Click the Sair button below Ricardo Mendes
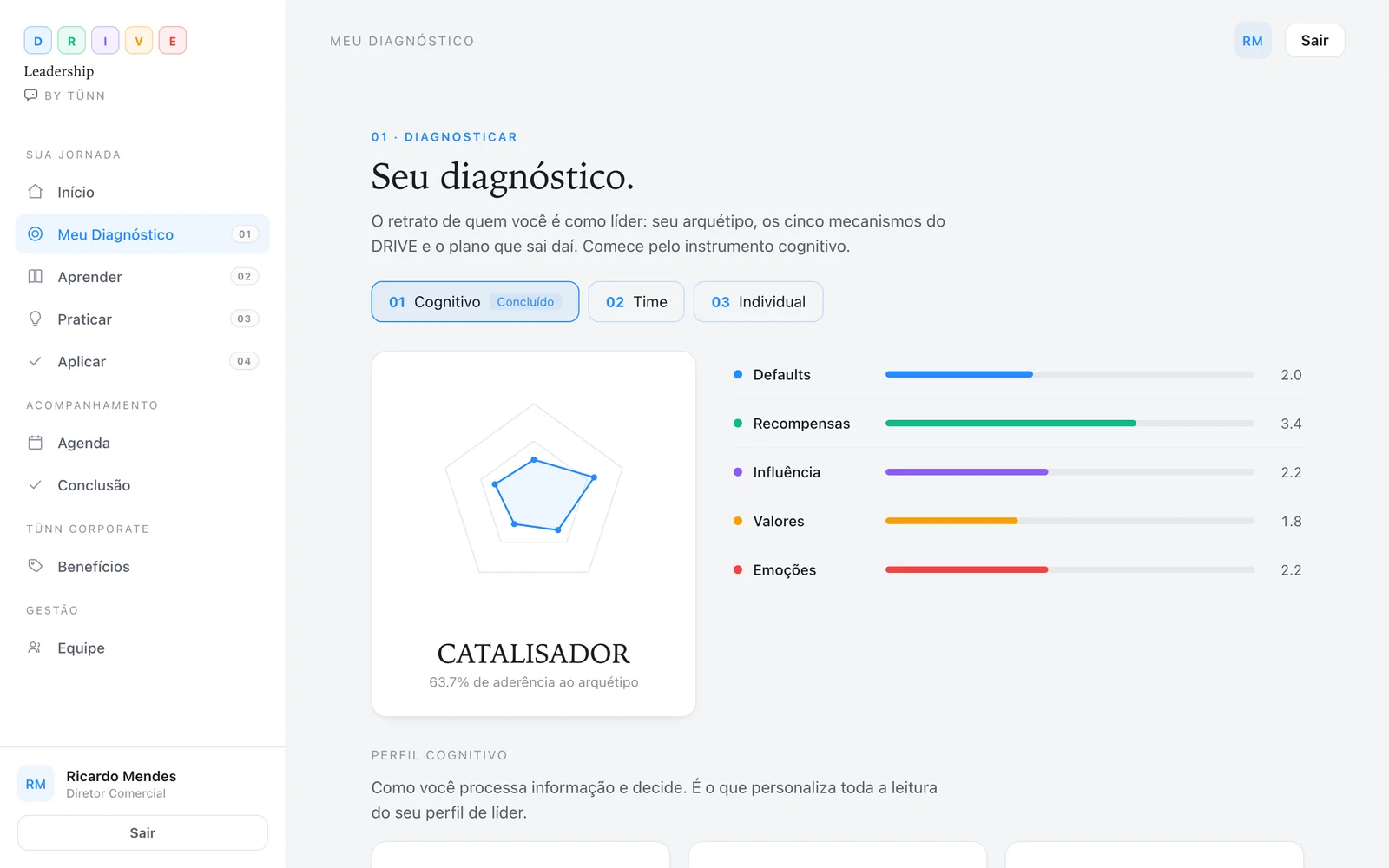Viewport: 1389px width, 868px height. 142,832
